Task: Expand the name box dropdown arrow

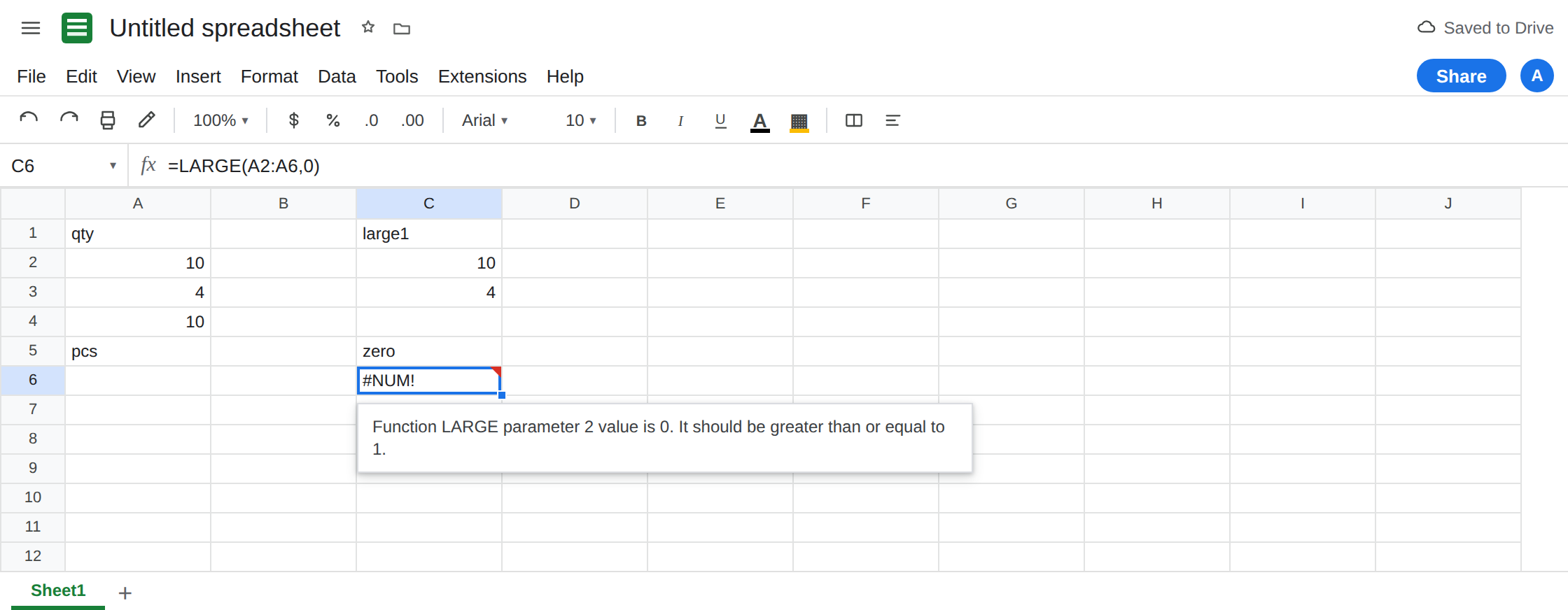Action: pos(113,166)
